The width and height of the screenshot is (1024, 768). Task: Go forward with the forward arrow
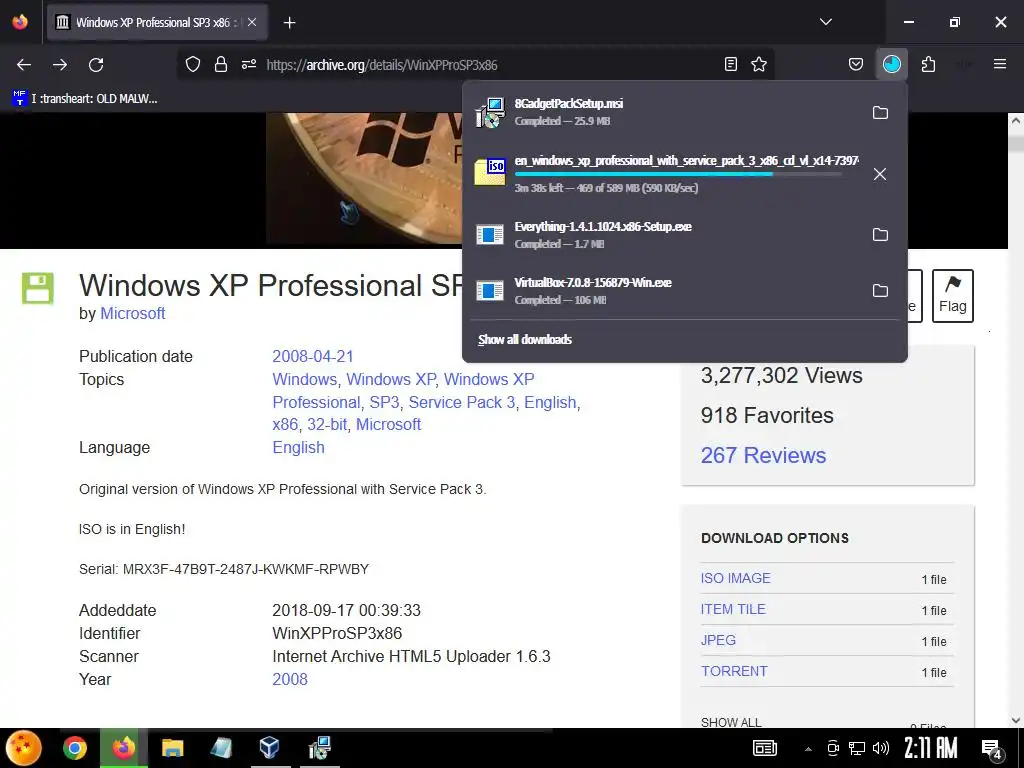(x=60, y=65)
